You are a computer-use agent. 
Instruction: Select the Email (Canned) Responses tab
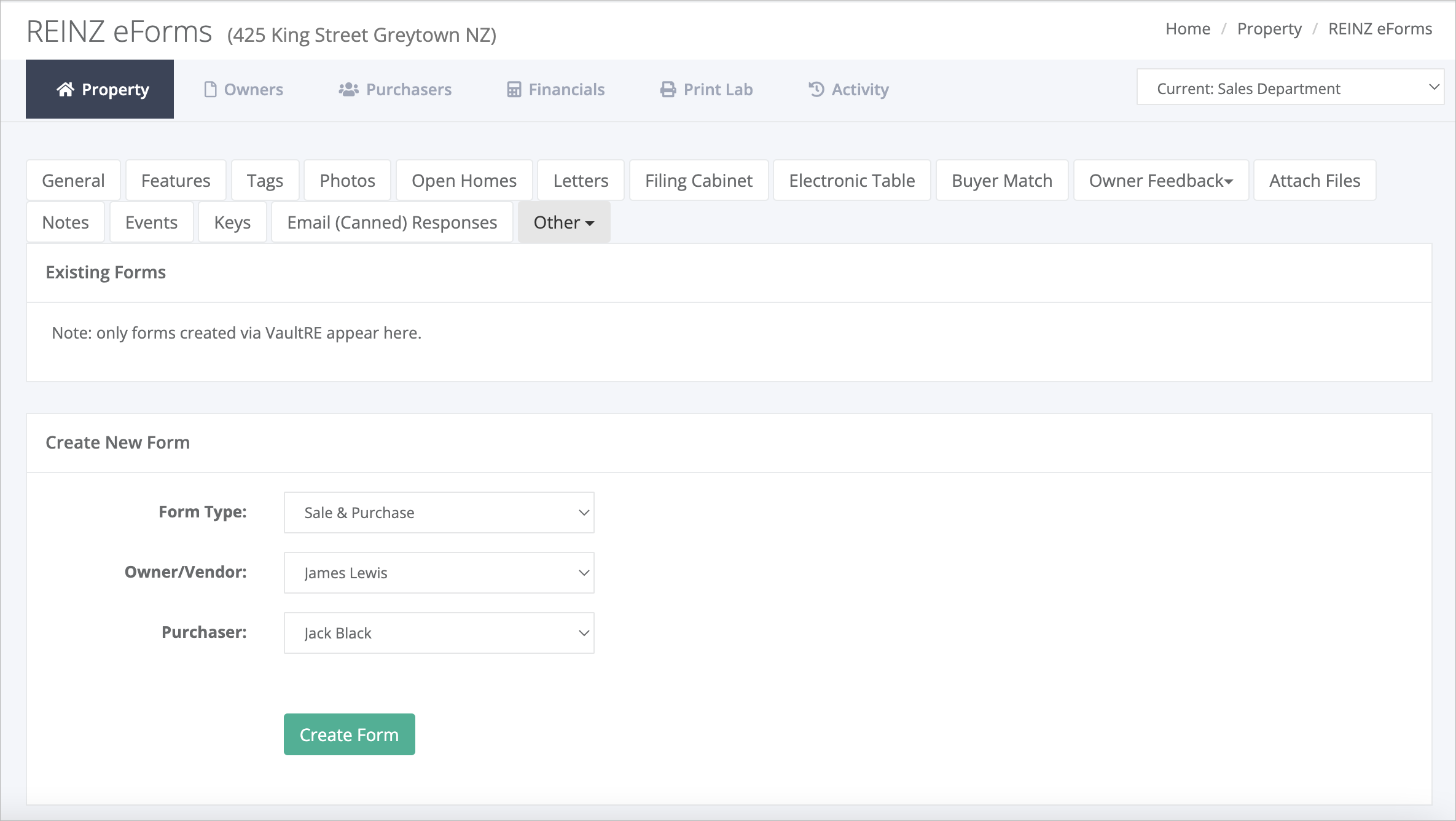pyautogui.click(x=392, y=222)
